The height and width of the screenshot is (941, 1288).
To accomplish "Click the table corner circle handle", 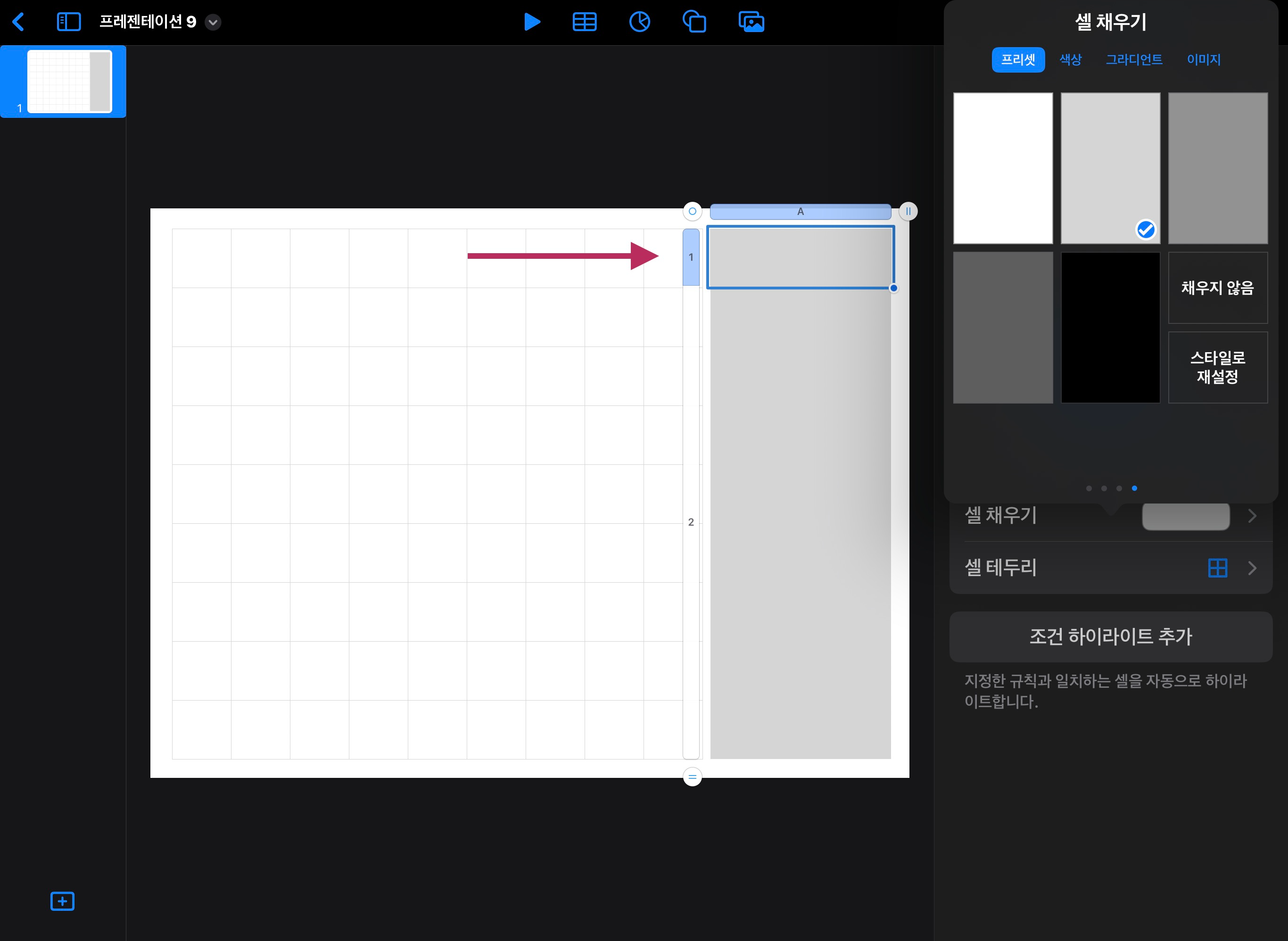I will [x=692, y=211].
